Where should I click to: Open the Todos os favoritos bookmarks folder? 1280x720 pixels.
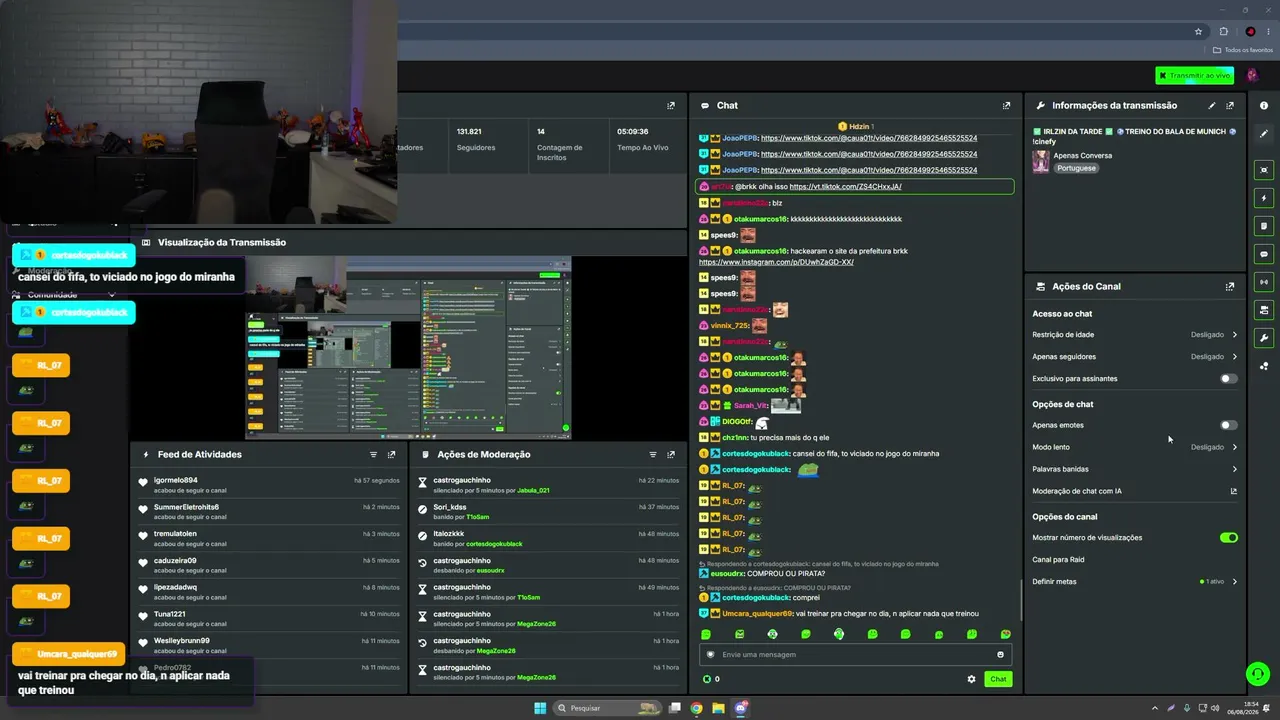(1243, 50)
